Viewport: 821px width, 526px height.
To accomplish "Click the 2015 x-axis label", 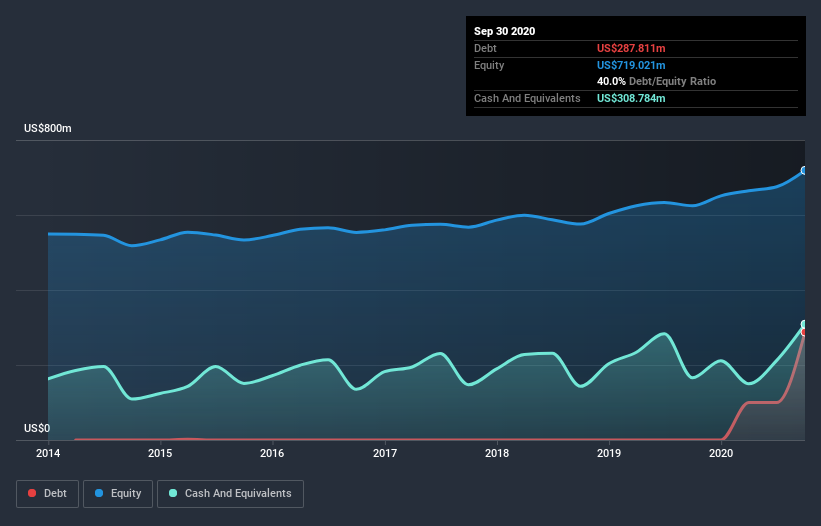I will 160,453.
